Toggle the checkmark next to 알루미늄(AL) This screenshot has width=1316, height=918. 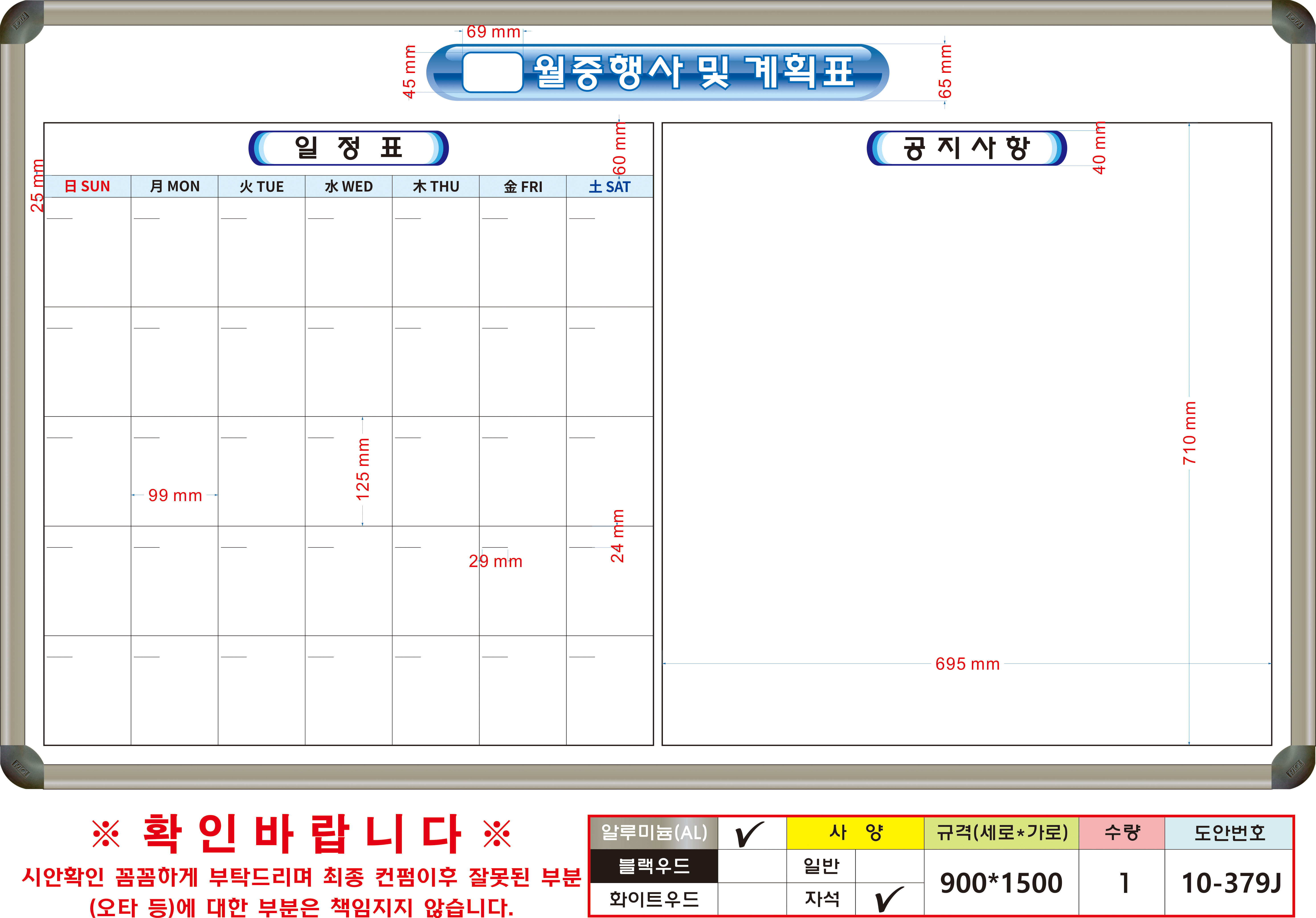pyautogui.click(x=752, y=833)
